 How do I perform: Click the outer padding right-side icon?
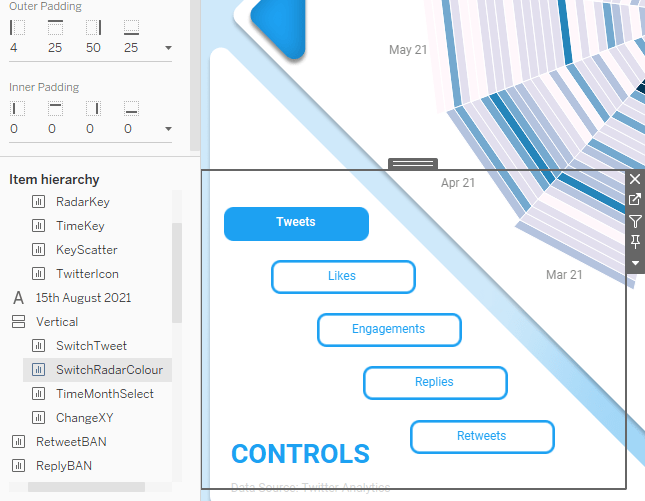pos(93,28)
